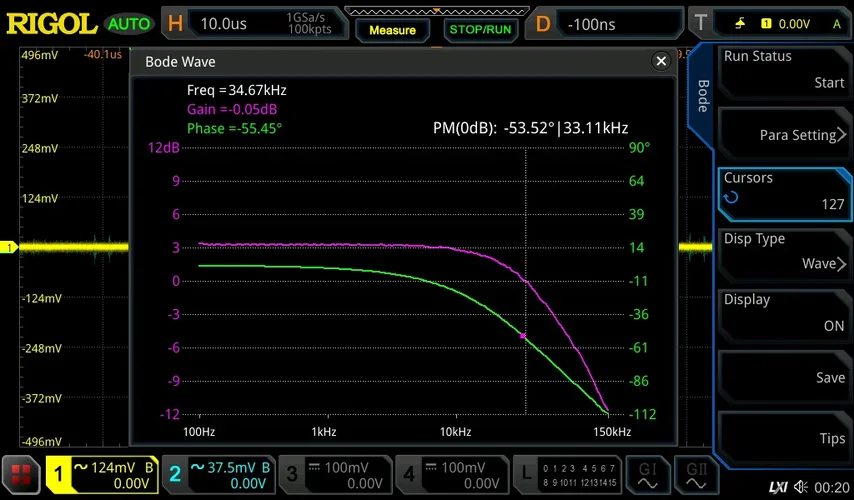Collapse the Bode side tab
The width and height of the screenshot is (854, 500).
703,96
